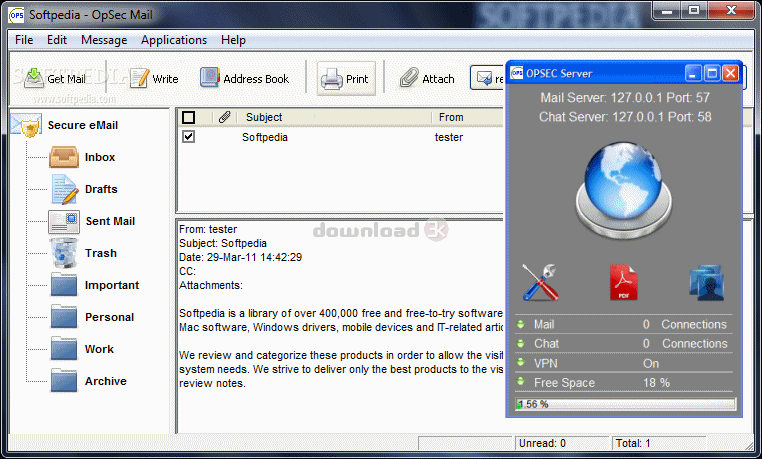Click the Total: 1 status entry
The height and width of the screenshot is (459, 762).
[x=633, y=443]
